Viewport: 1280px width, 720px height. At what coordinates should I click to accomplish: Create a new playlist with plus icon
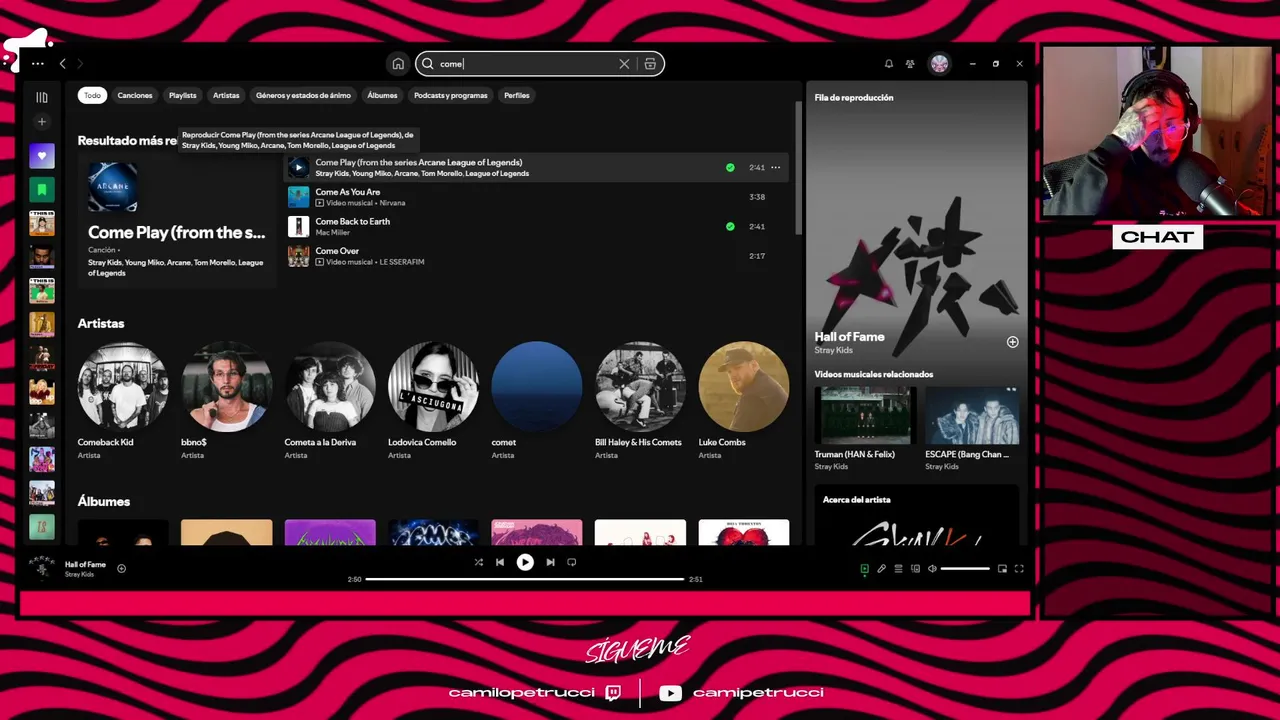tap(41, 122)
